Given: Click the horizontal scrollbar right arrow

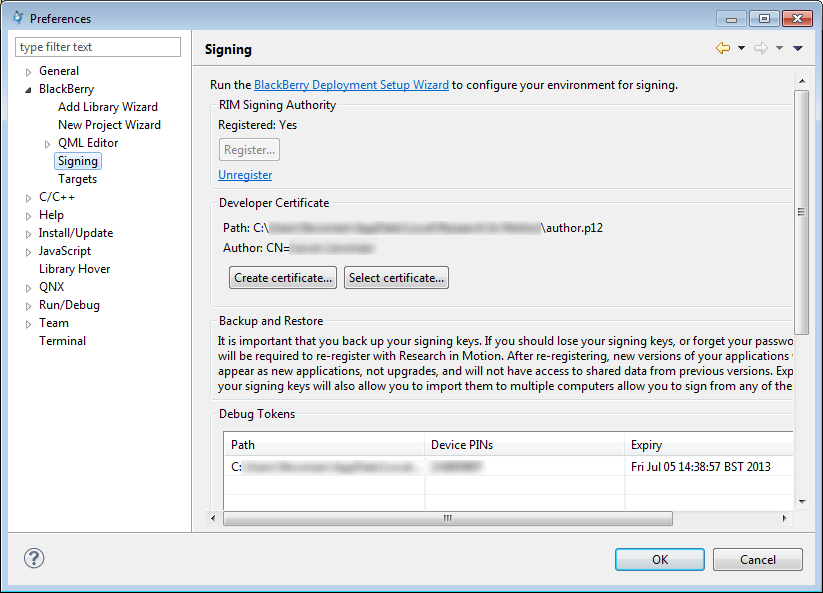Looking at the screenshot, I should point(785,518).
